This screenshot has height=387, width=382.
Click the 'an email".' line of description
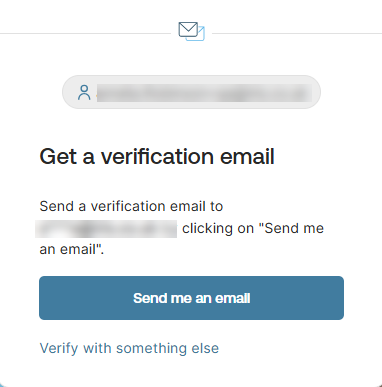point(72,249)
